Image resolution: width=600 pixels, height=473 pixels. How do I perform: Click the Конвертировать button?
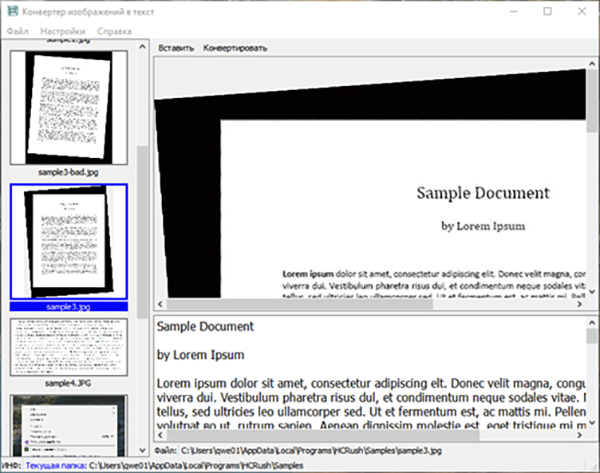235,48
